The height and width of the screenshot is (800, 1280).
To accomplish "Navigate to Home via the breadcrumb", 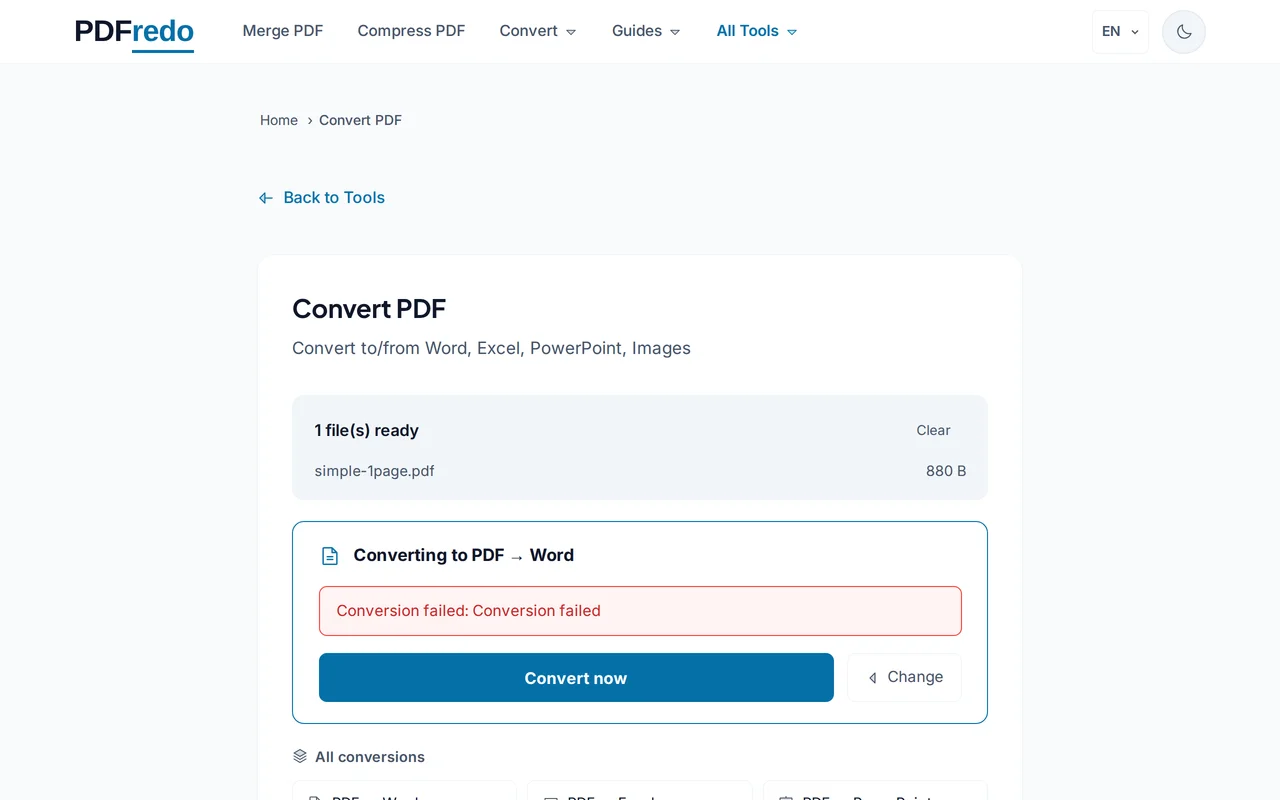I will pos(278,120).
